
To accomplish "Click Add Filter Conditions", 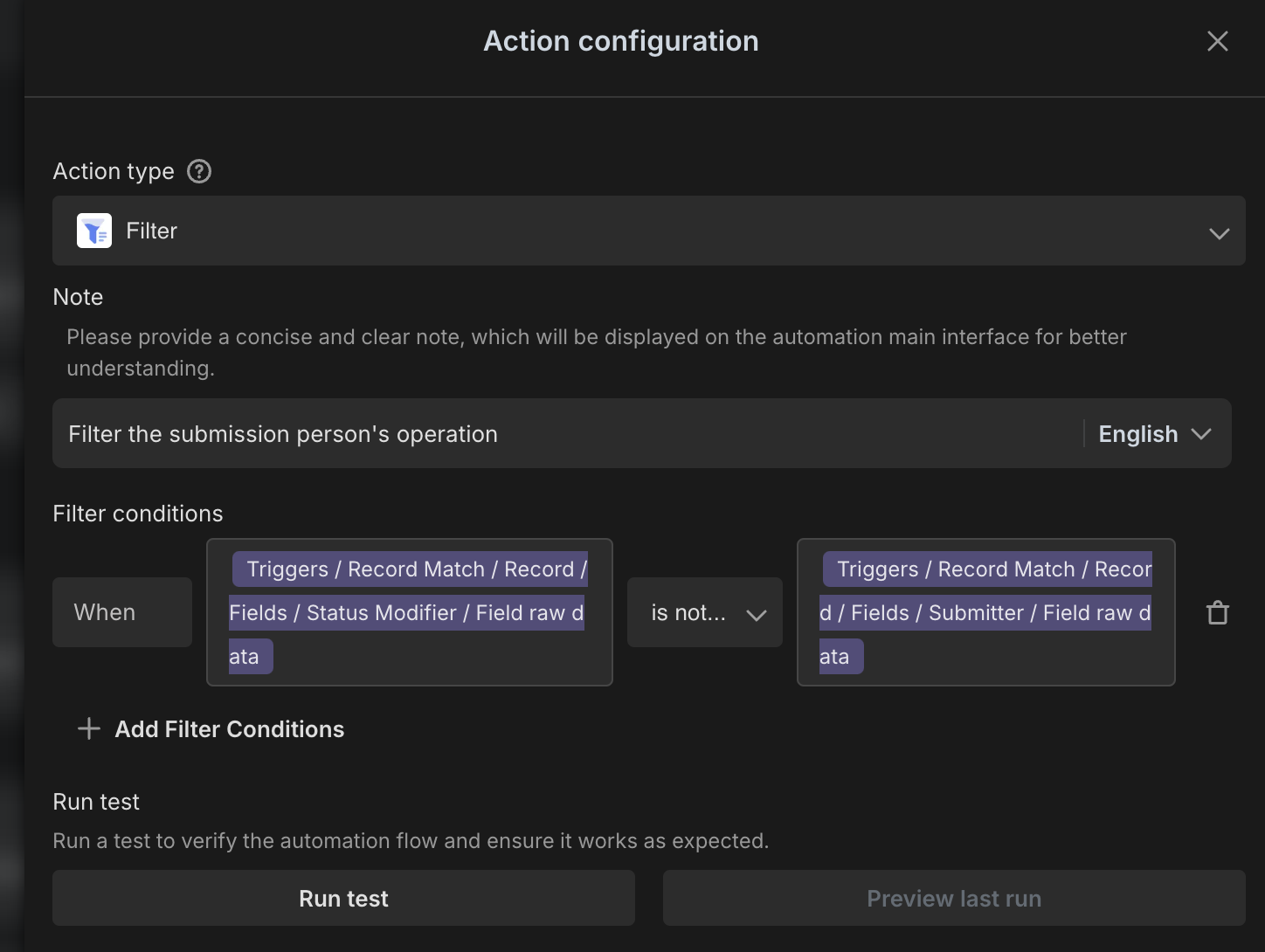I will (230, 729).
